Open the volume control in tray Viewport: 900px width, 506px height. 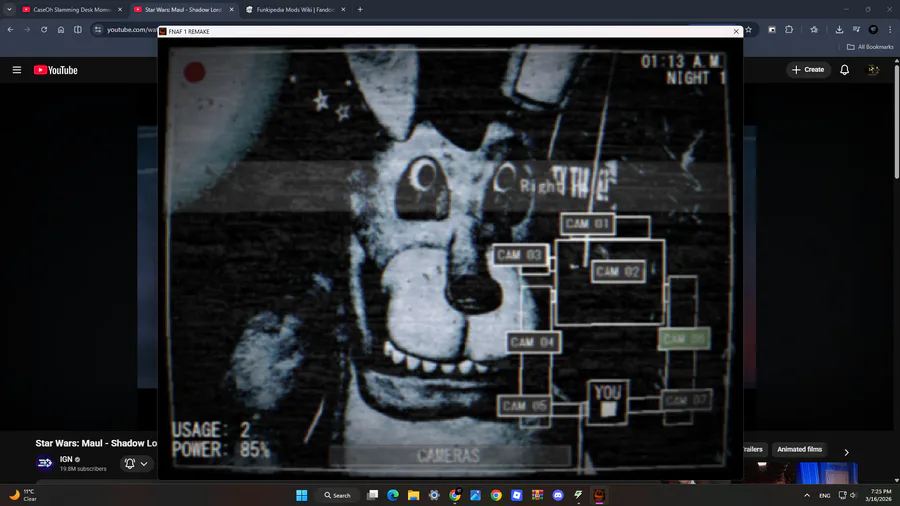click(853, 495)
